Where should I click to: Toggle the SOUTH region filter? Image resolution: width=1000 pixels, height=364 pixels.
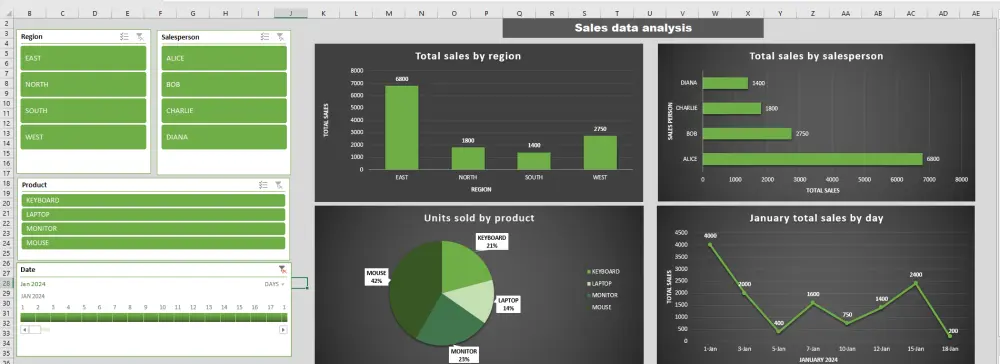(x=83, y=110)
